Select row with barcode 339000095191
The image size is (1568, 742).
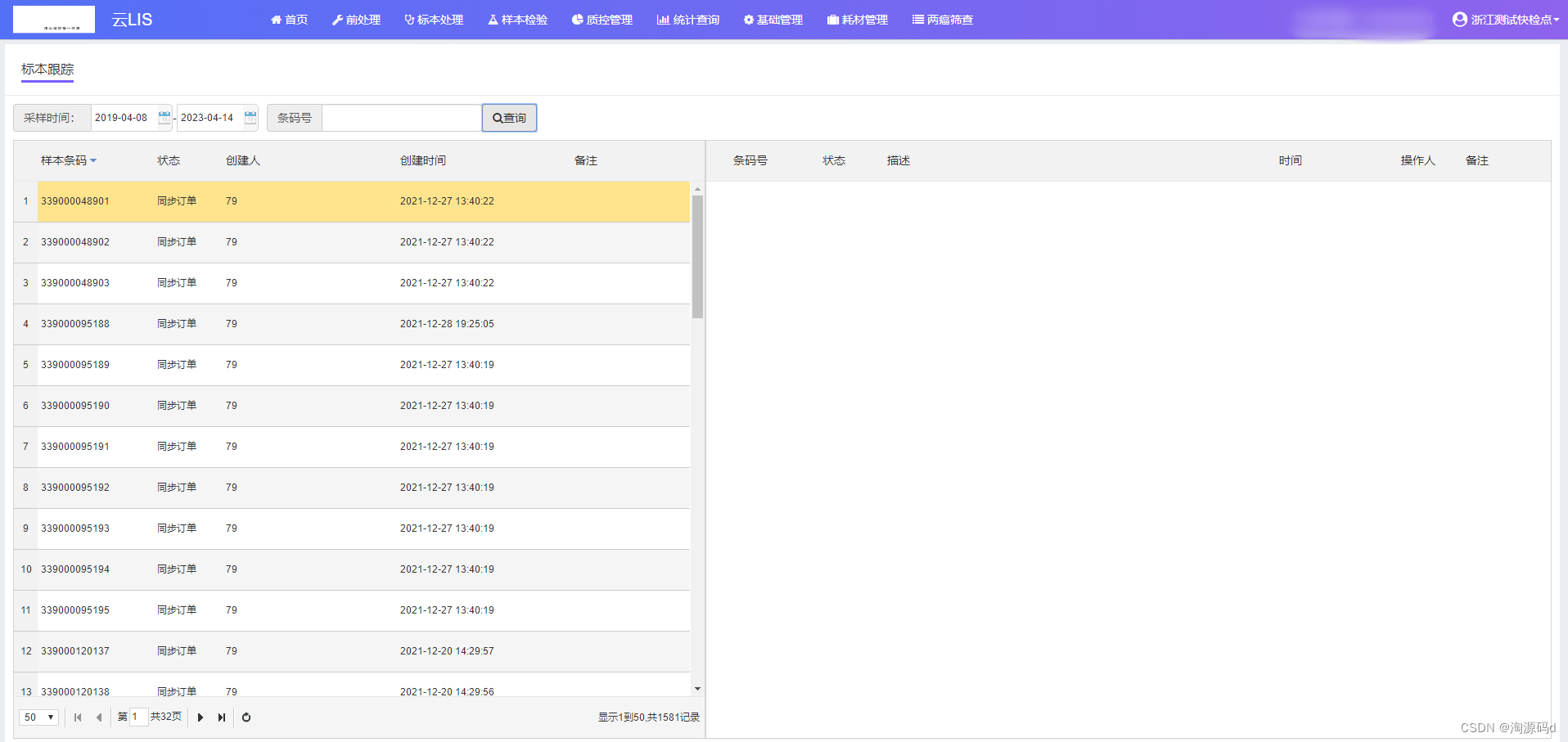coord(352,447)
